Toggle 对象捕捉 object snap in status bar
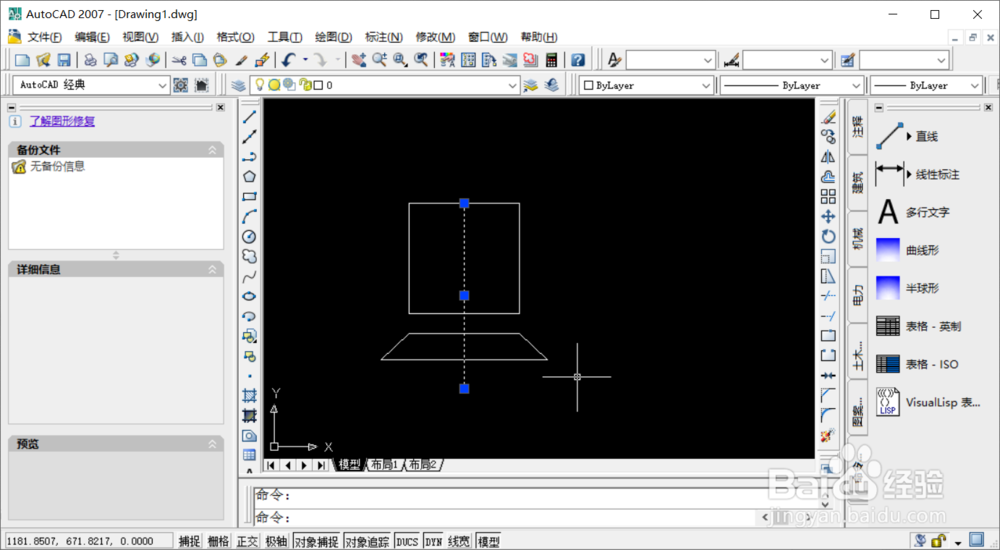Image resolution: width=1000 pixels, height=550 pixels. [316, 542]
